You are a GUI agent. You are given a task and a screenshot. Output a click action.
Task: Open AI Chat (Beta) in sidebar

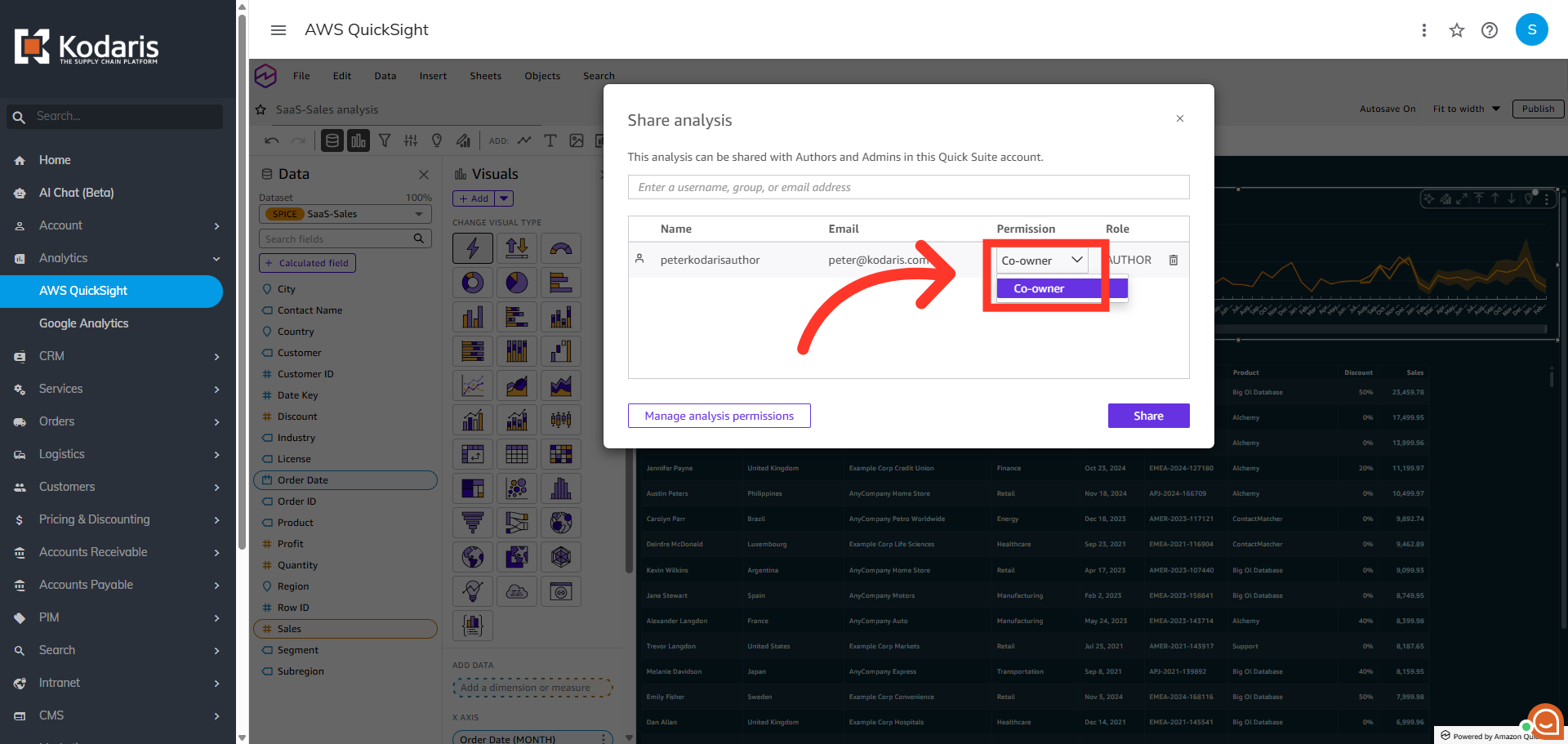pyautogui.click(x=77, y=193)
